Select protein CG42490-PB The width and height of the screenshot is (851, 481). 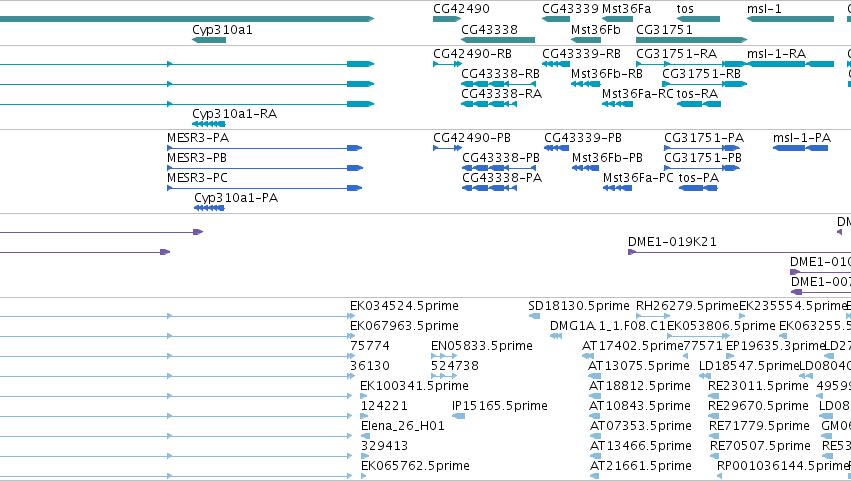click(x=472, y=138)
